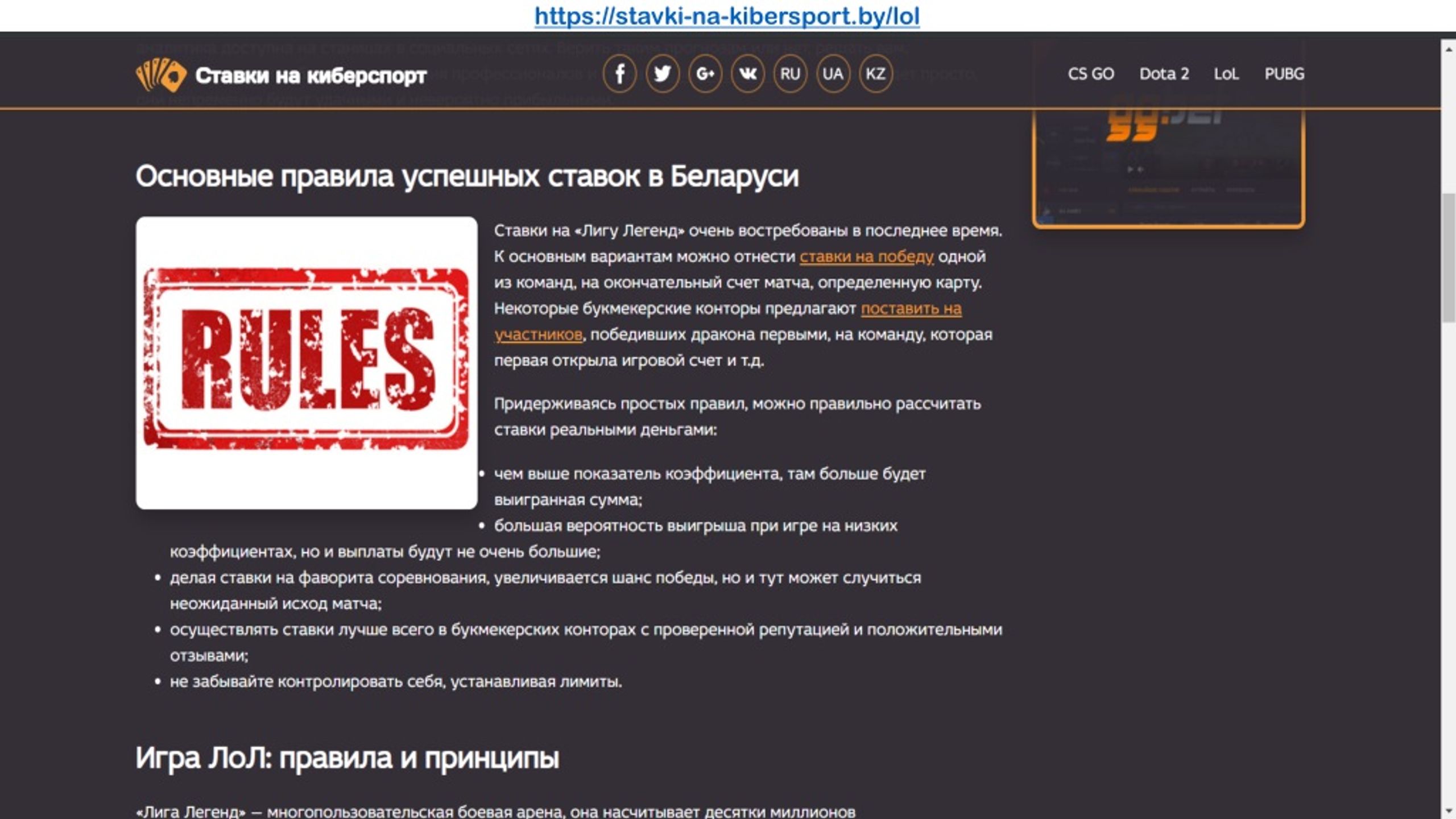Go to the CS GO menu item
The image size is (1456, 819).
tap(1091, 74)
